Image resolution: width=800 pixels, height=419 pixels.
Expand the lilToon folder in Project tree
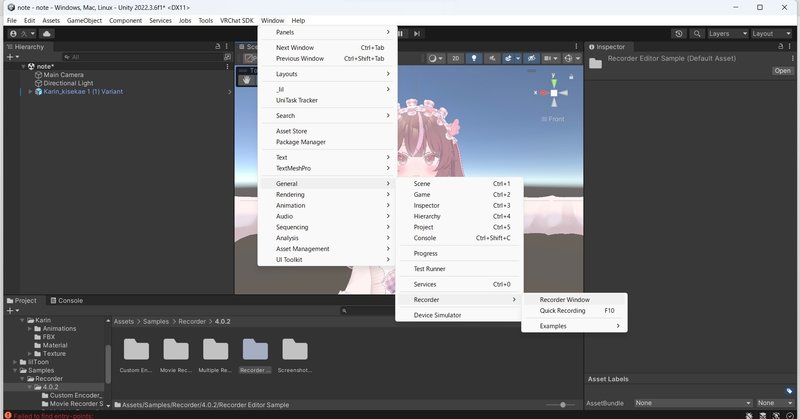tap(15, 362)
